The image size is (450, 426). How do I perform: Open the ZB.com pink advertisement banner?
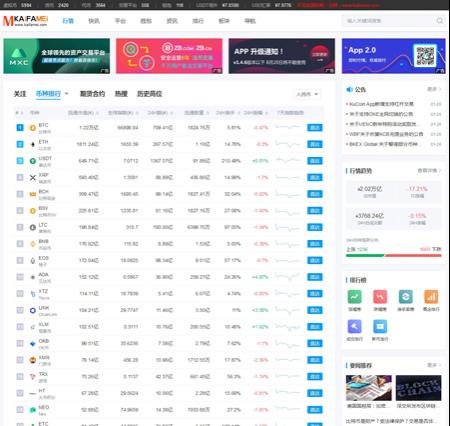169,56
